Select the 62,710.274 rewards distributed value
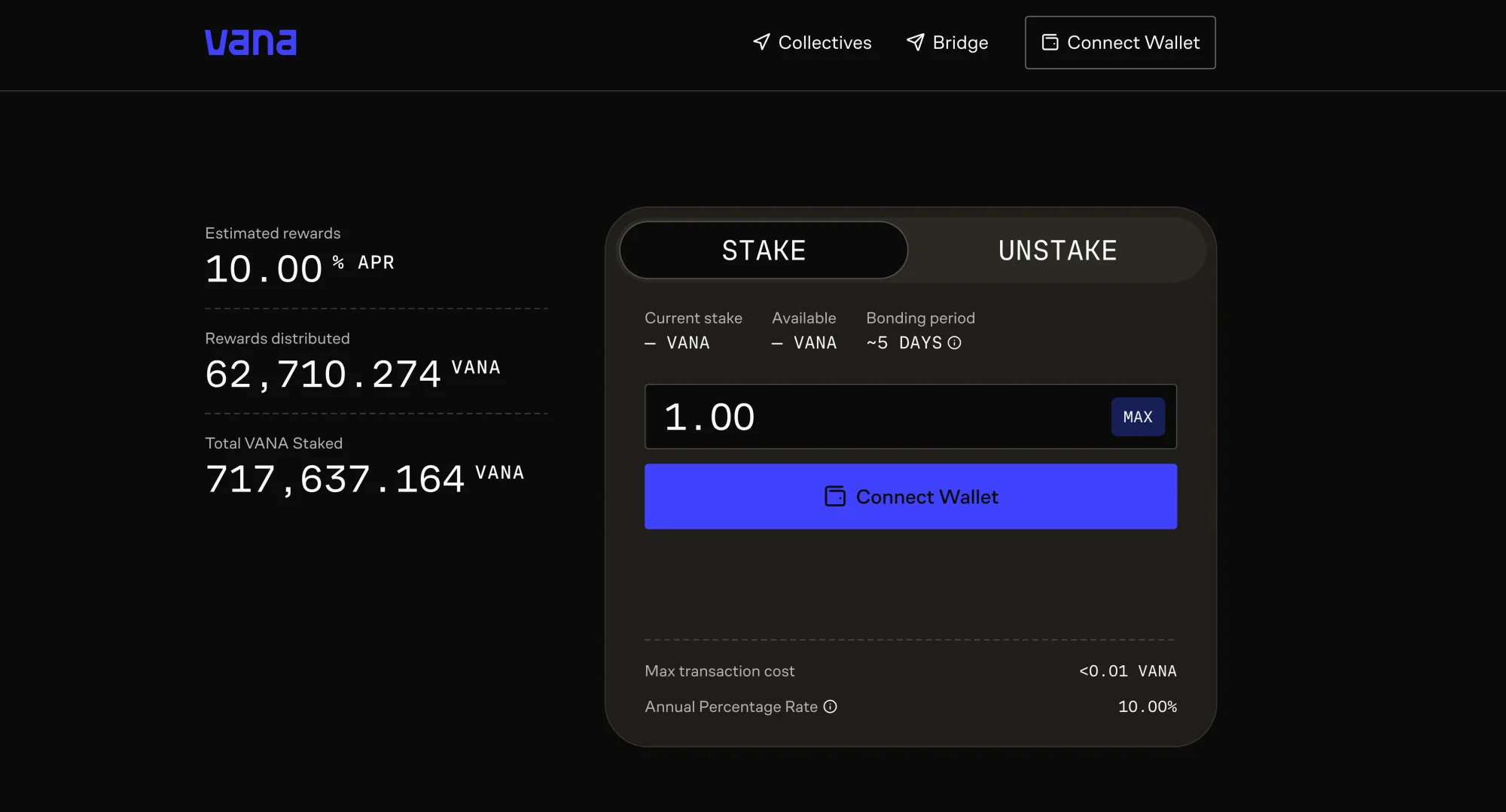Image resolution: width=1506 pixels, height=812 pixels. [352, 374]
